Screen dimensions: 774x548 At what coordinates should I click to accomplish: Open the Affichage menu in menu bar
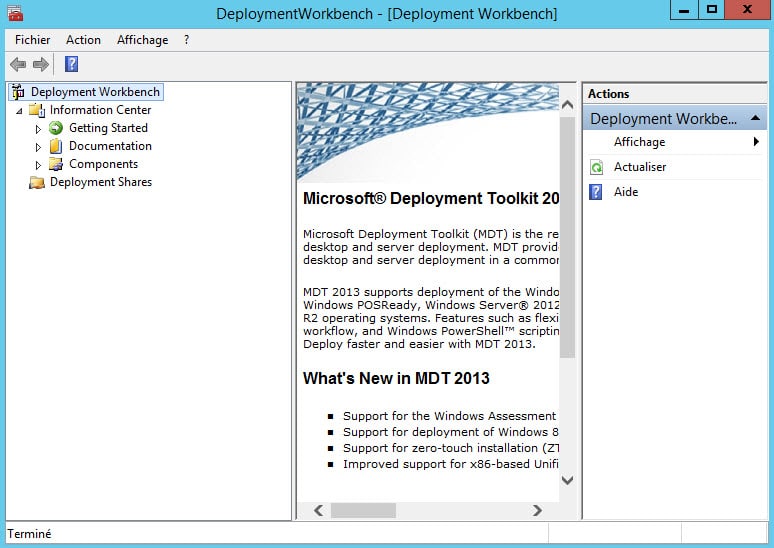(143, 40)
